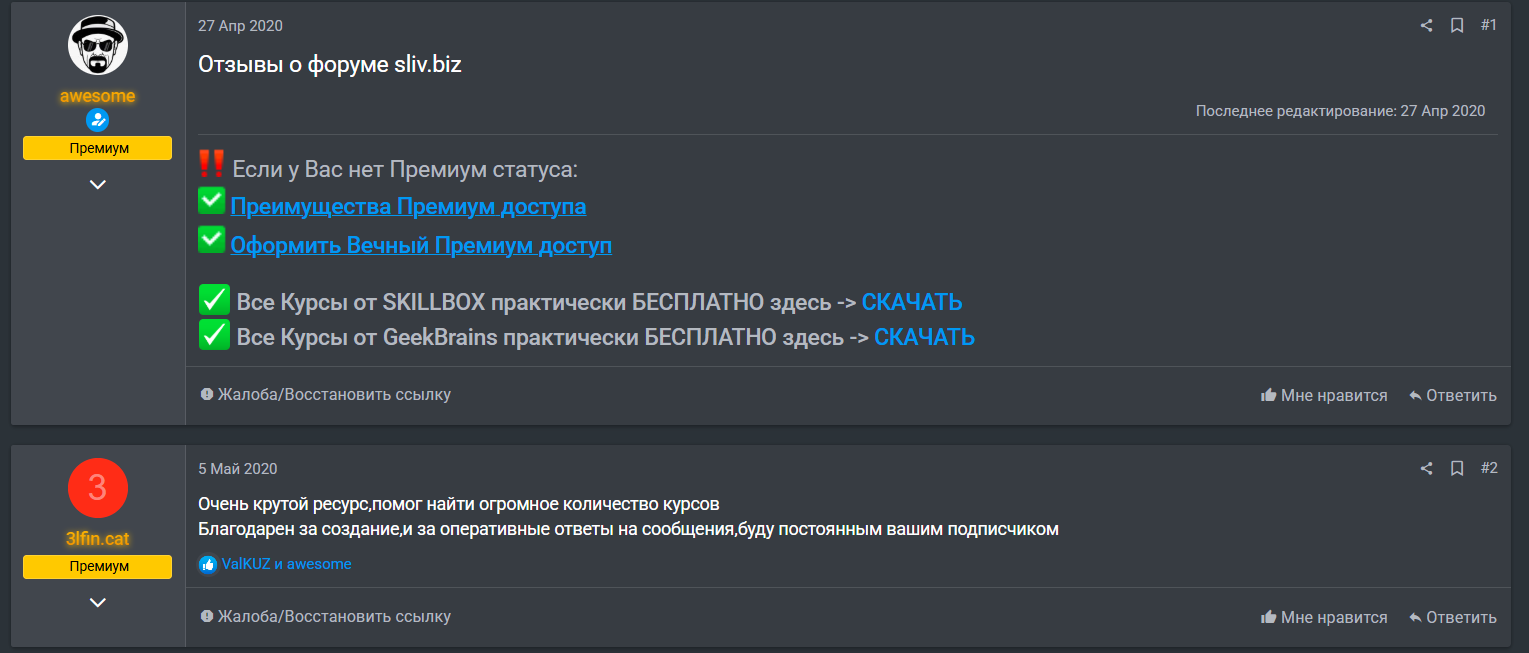Open awesome's username profile link

[x=97, y=96]
